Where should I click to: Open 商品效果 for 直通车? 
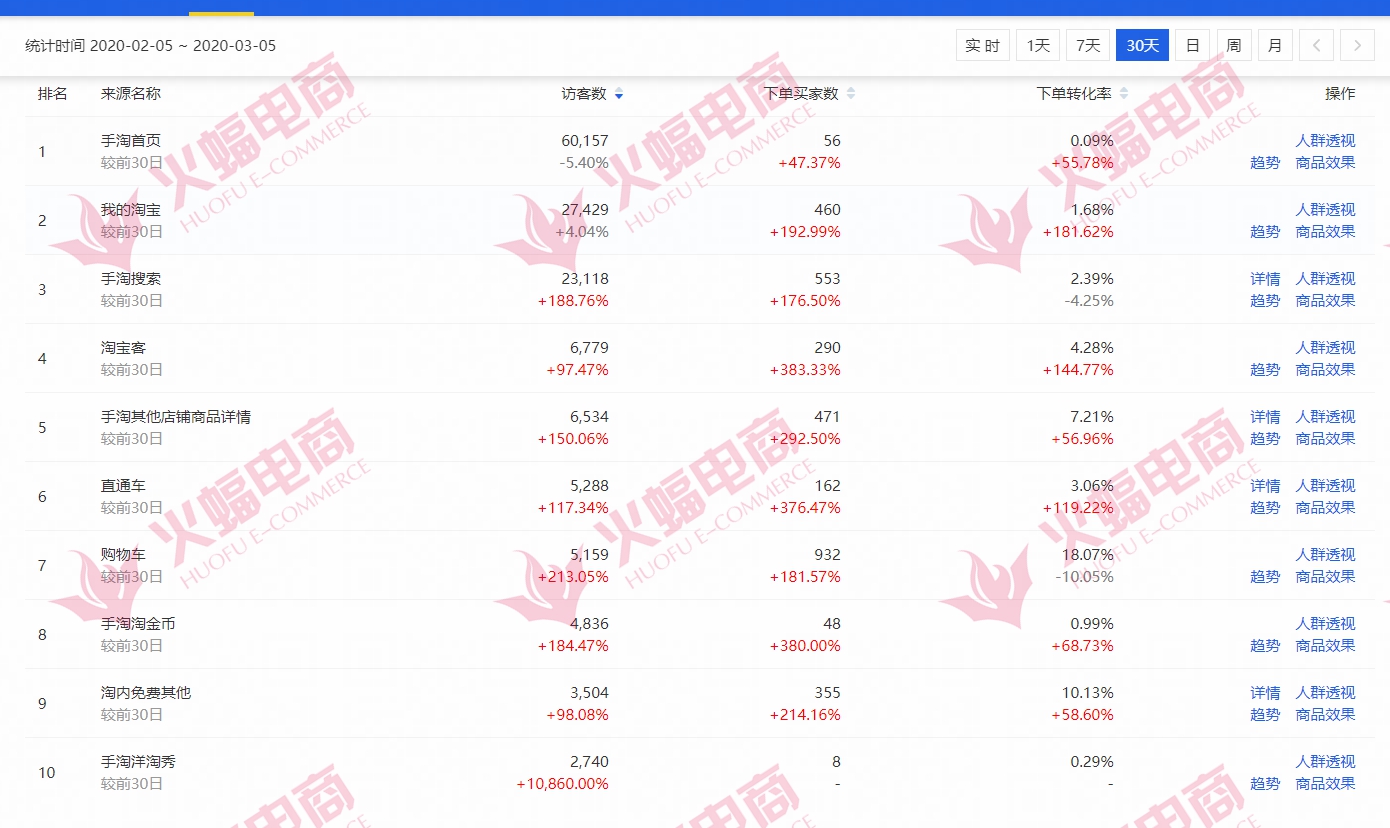click(x=1325, y=508)
